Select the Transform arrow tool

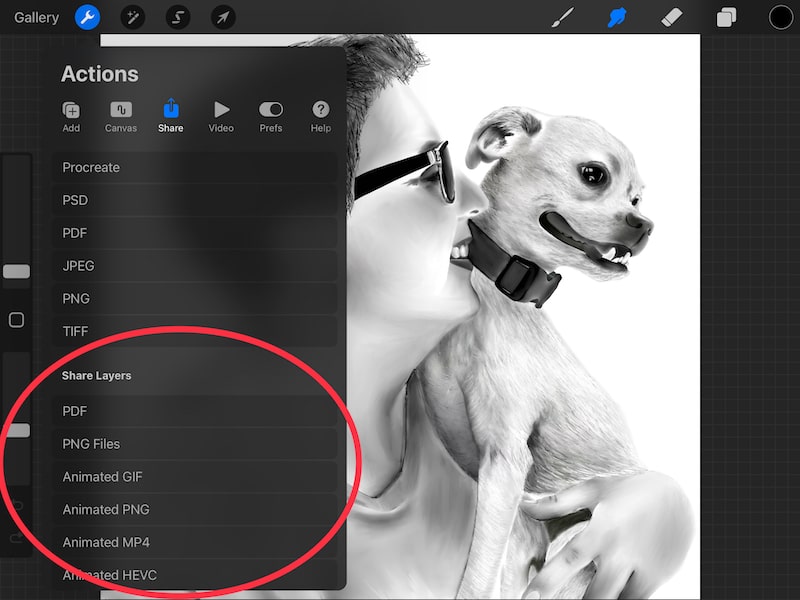coord(223,16)
